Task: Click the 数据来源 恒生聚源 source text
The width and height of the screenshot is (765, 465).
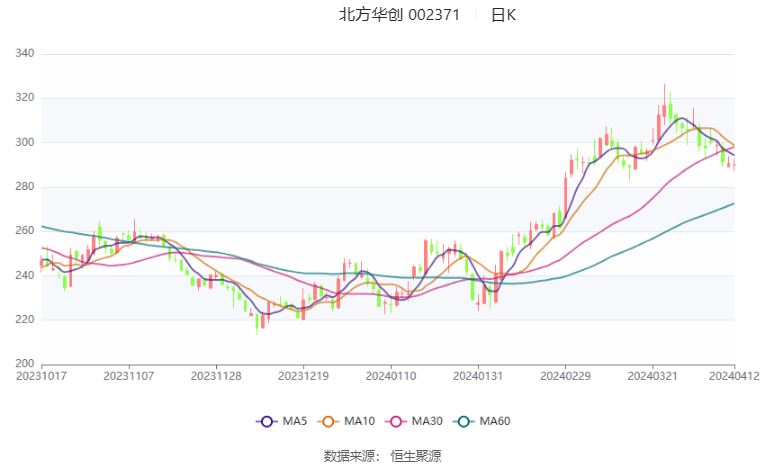Action: tap(382, 456)
